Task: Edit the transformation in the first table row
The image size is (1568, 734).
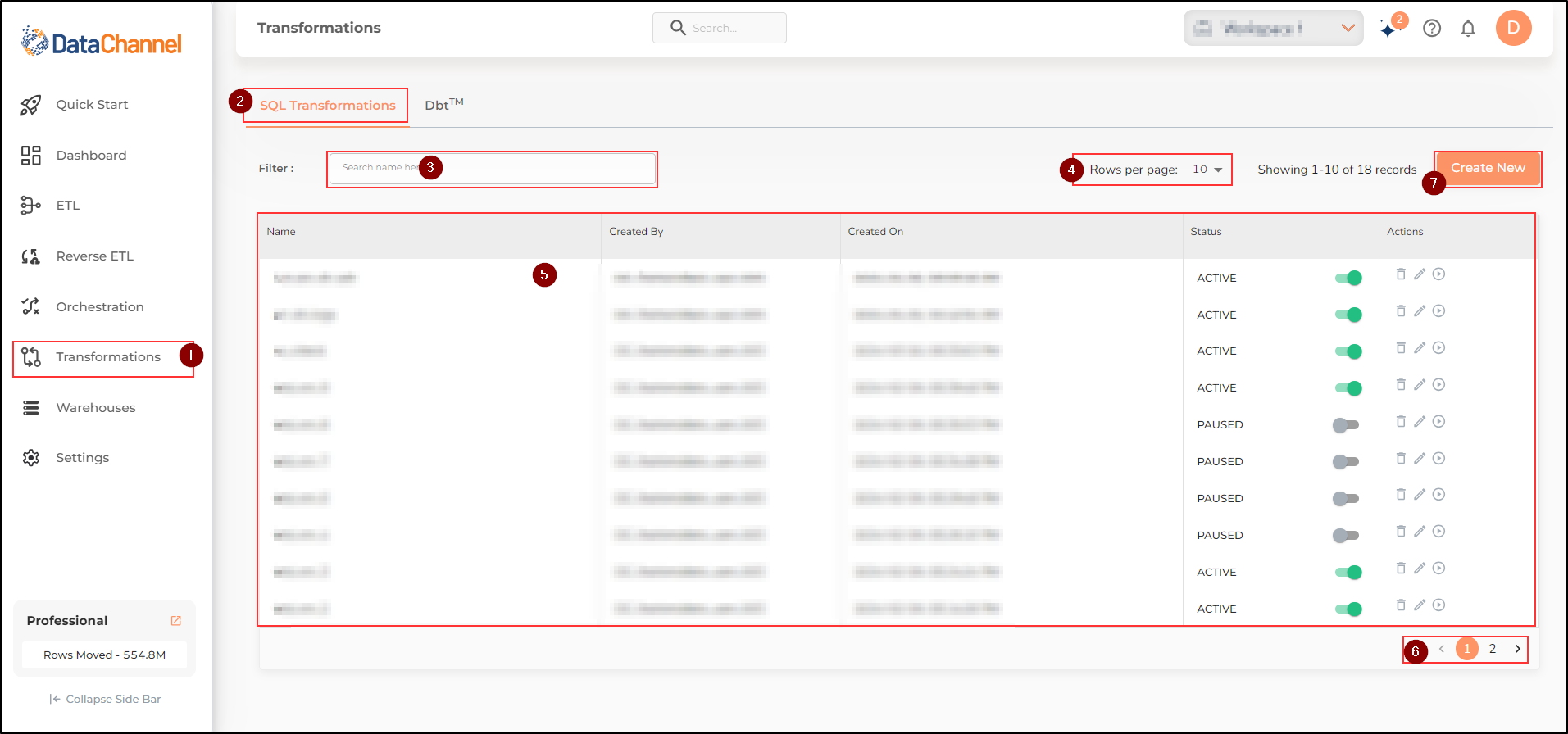Action: click(x=1420, y=274)
